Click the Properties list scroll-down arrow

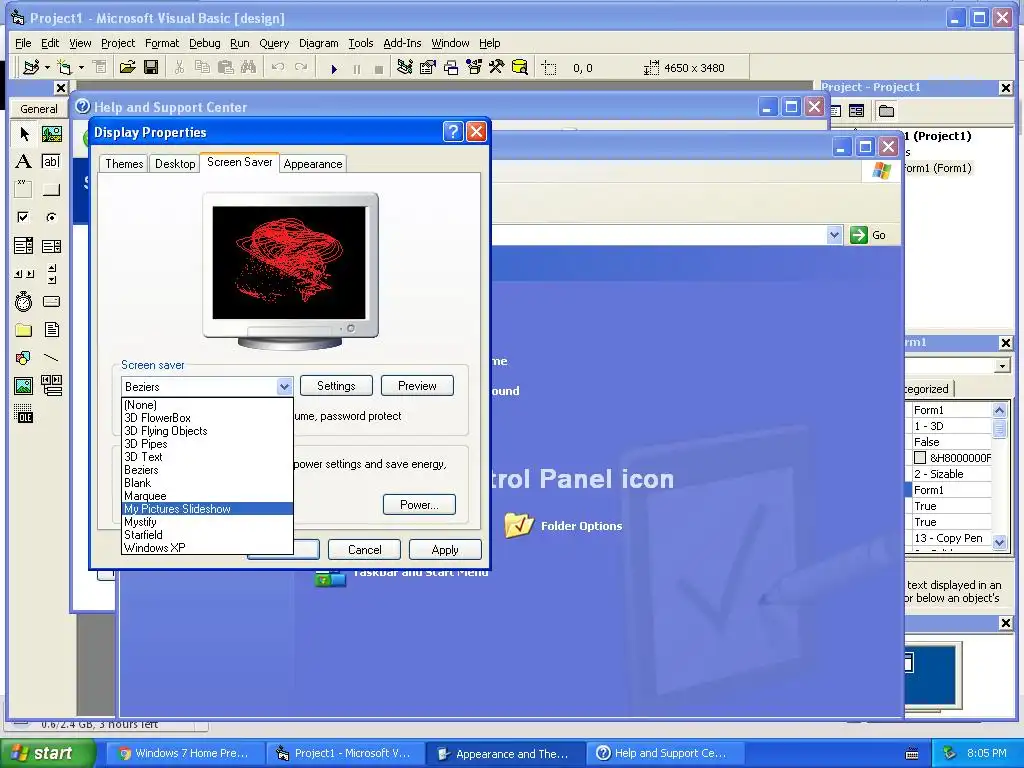click(x=999, y=542)
